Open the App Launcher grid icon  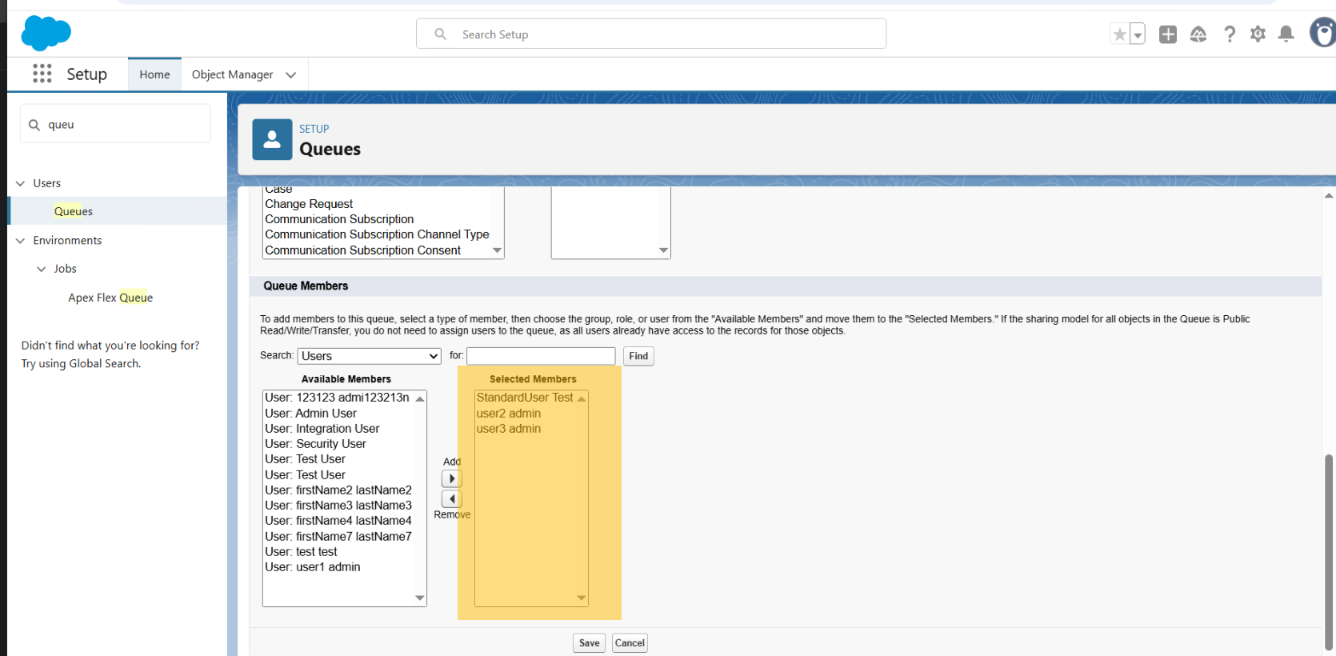click(x=42, y=74)
